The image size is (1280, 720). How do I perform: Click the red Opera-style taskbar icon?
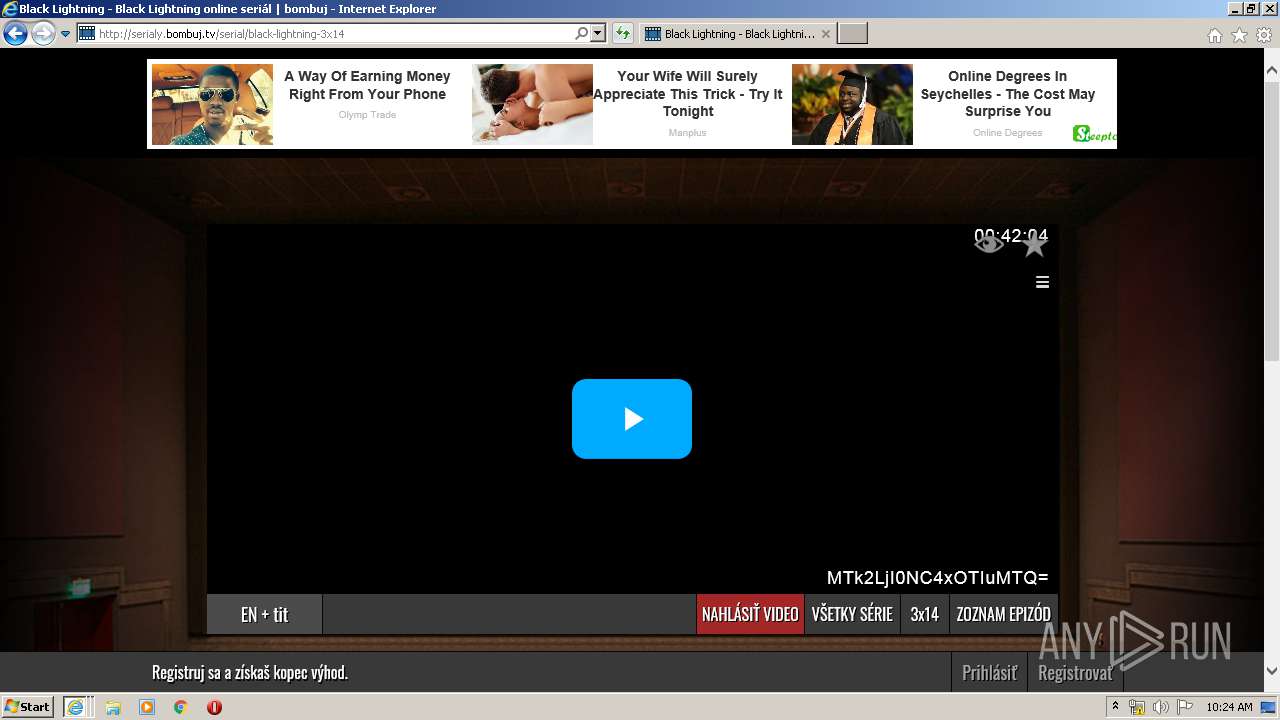point(214,707)
